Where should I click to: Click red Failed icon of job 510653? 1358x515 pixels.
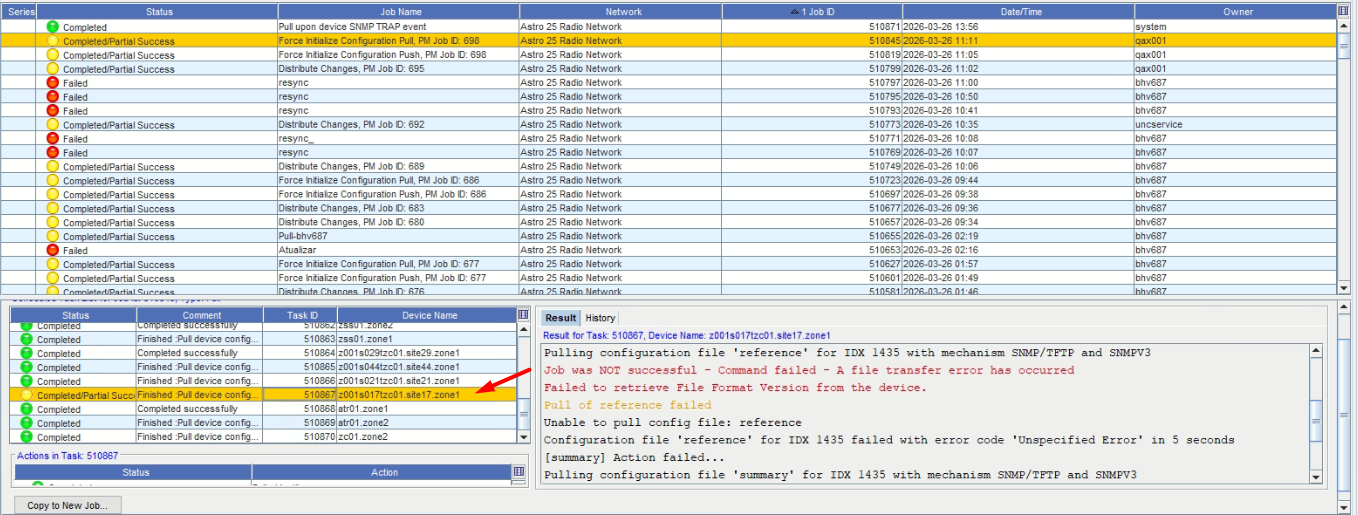[53, 250]
